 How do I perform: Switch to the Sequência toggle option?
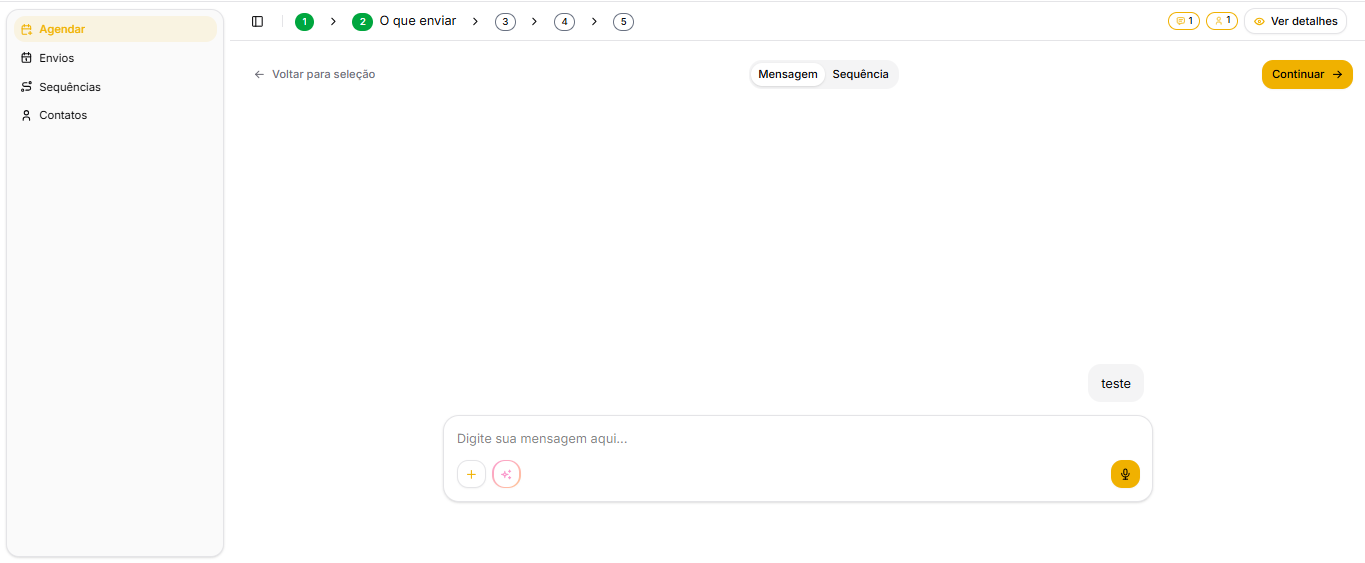(860, 74)
